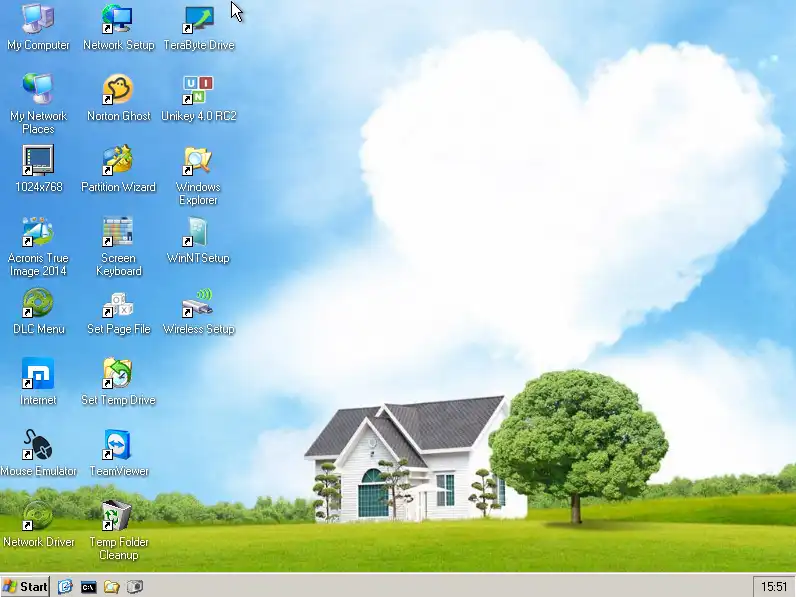This screenshot has height=597, width=796.
Task: Open the My Computer desktop icon
Action: tap(38, 20)
